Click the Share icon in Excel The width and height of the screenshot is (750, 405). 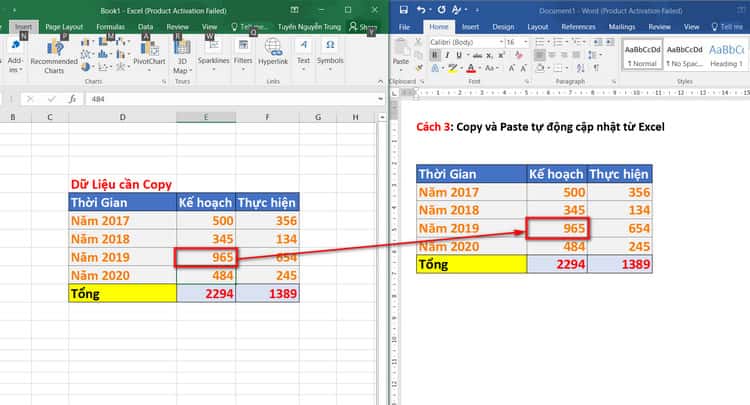pos(363,27)
